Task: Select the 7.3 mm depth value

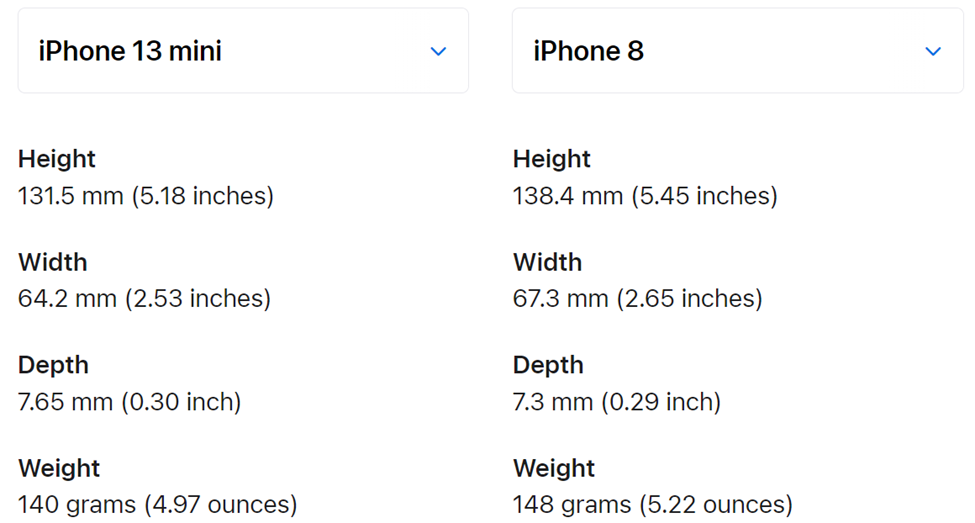Action: (x=617, y=402)
